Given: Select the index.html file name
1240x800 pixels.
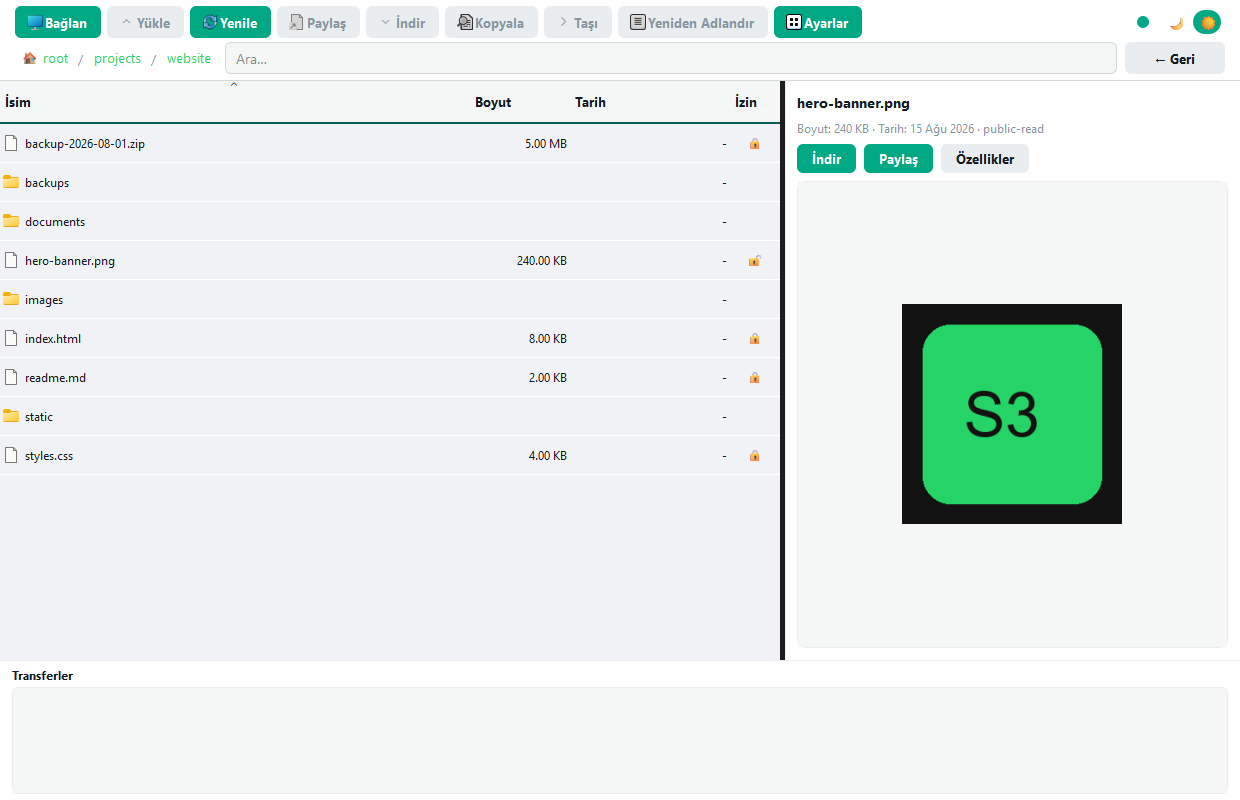Looking at the screenshot, I should pyautogui.click(x=53, y=339).
